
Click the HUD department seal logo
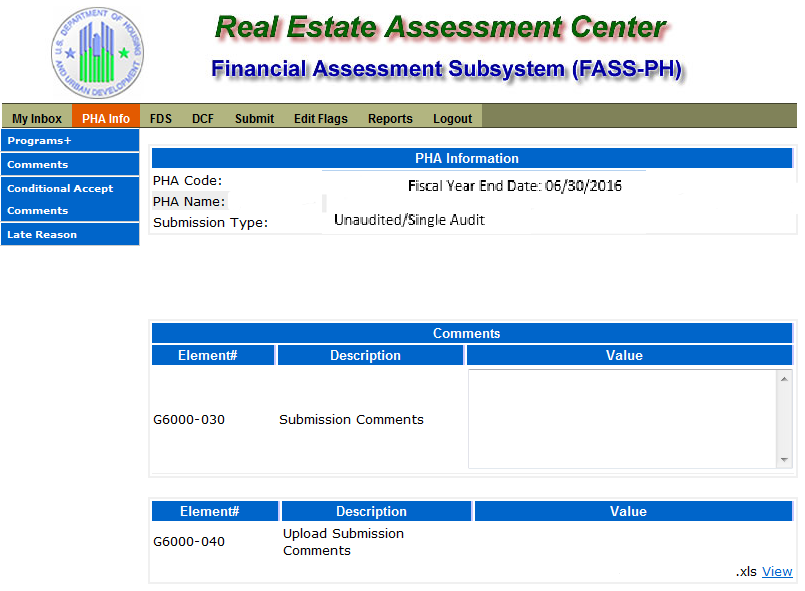coord(98,52)
